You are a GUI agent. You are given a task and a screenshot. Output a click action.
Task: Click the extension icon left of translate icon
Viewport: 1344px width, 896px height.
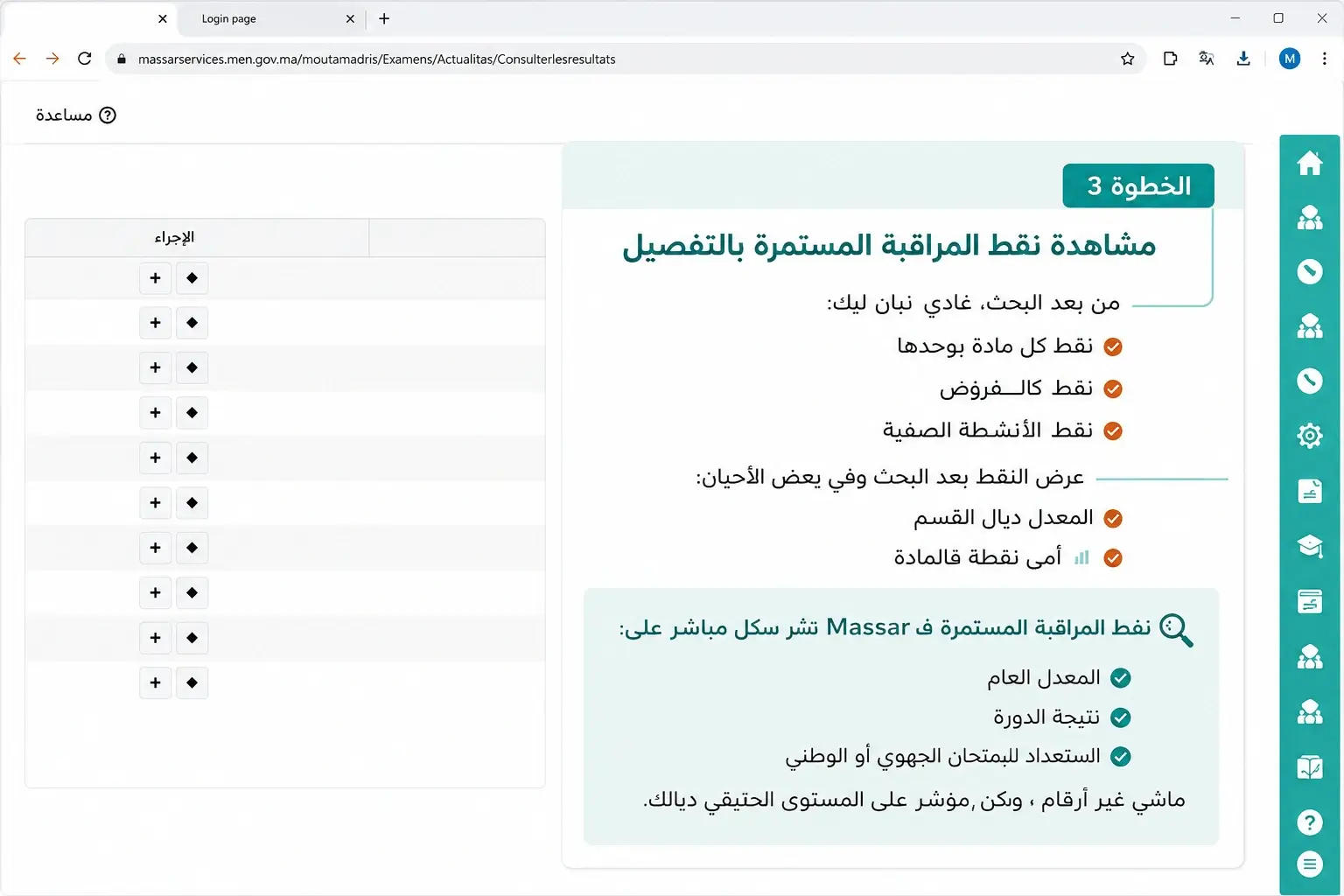pos(1170,59)
